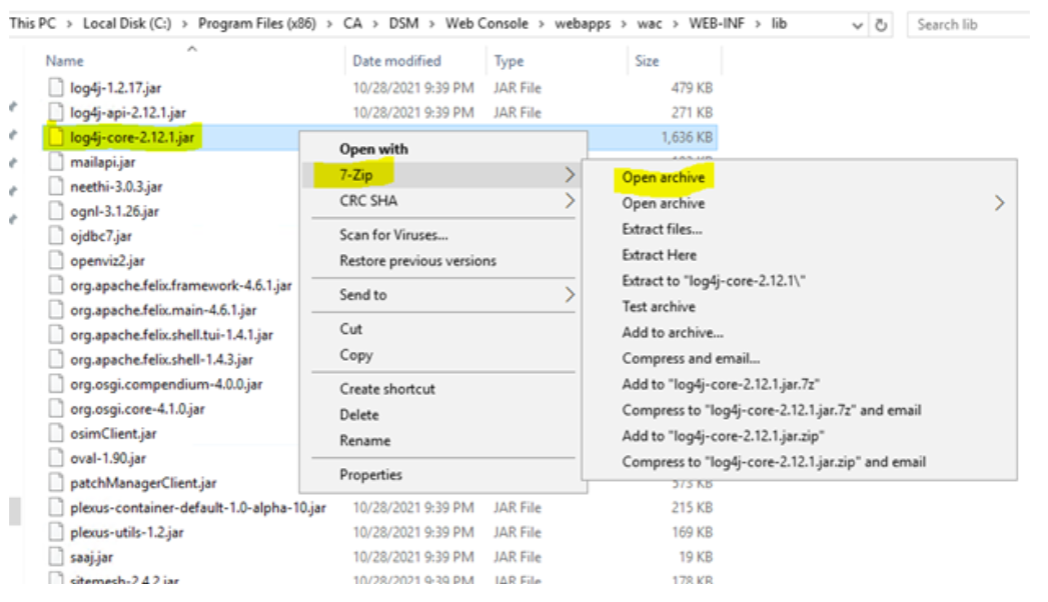
Task: Click the org.apache.felix.shell-1.4.3.jar file icon
Action: (x=56, y=359)
